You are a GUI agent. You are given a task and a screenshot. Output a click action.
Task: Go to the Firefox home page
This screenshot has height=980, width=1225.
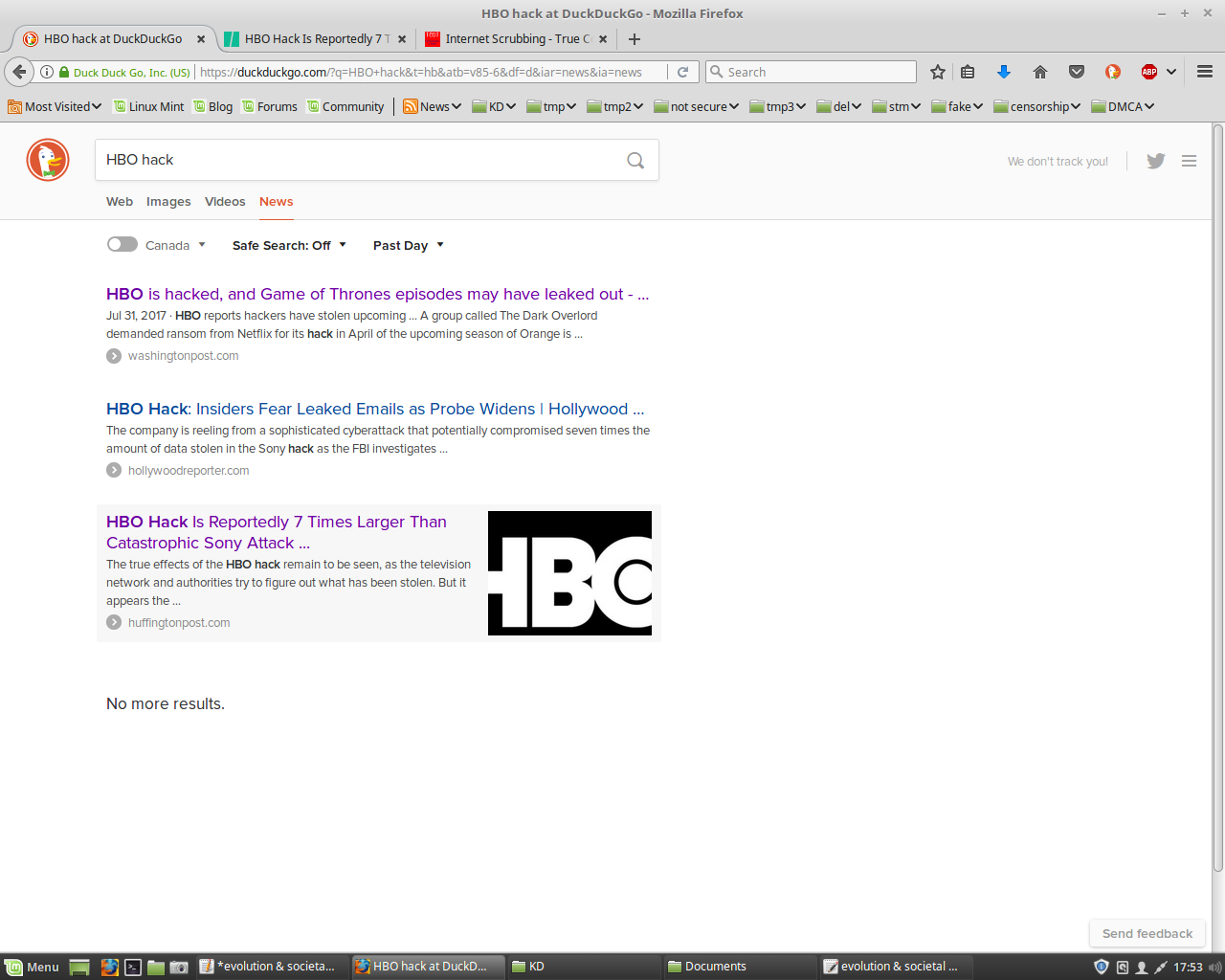coord(1039,71)
